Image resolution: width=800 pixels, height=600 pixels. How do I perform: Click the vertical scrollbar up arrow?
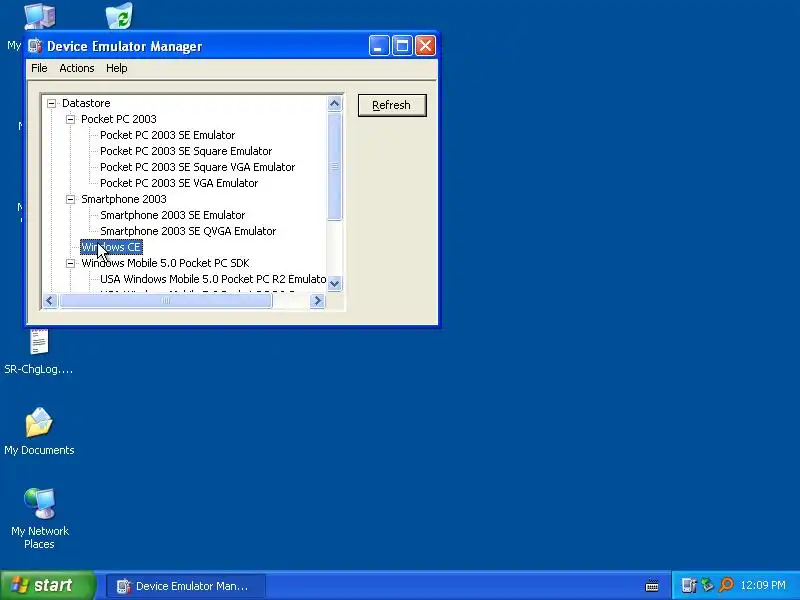pos(335,104)
